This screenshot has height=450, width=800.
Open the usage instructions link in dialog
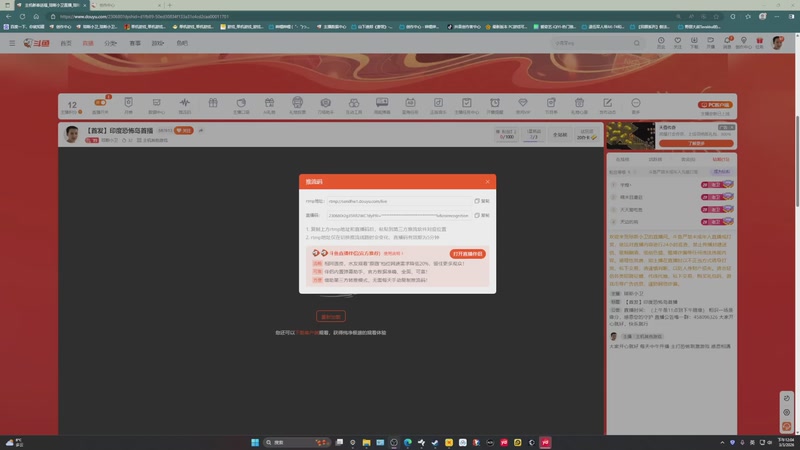coord(393,253)
